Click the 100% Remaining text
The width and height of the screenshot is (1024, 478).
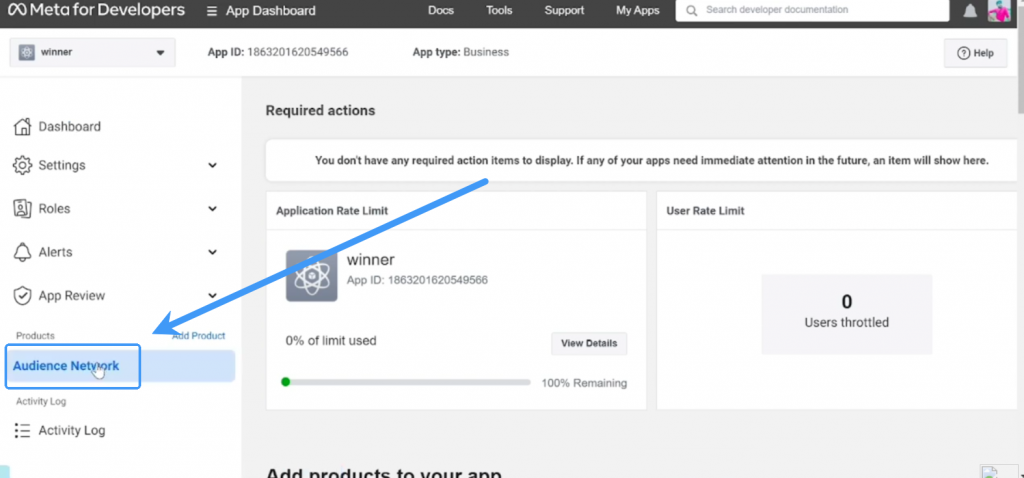click(x=584, y=383)
